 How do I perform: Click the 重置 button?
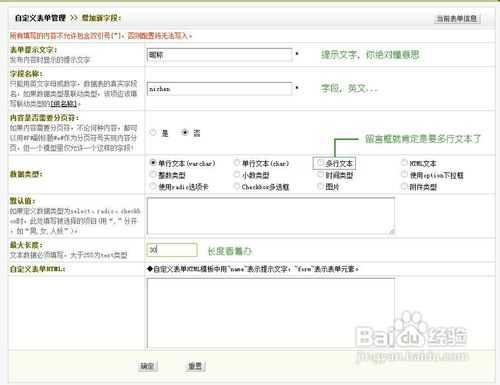tap(195, 366)
